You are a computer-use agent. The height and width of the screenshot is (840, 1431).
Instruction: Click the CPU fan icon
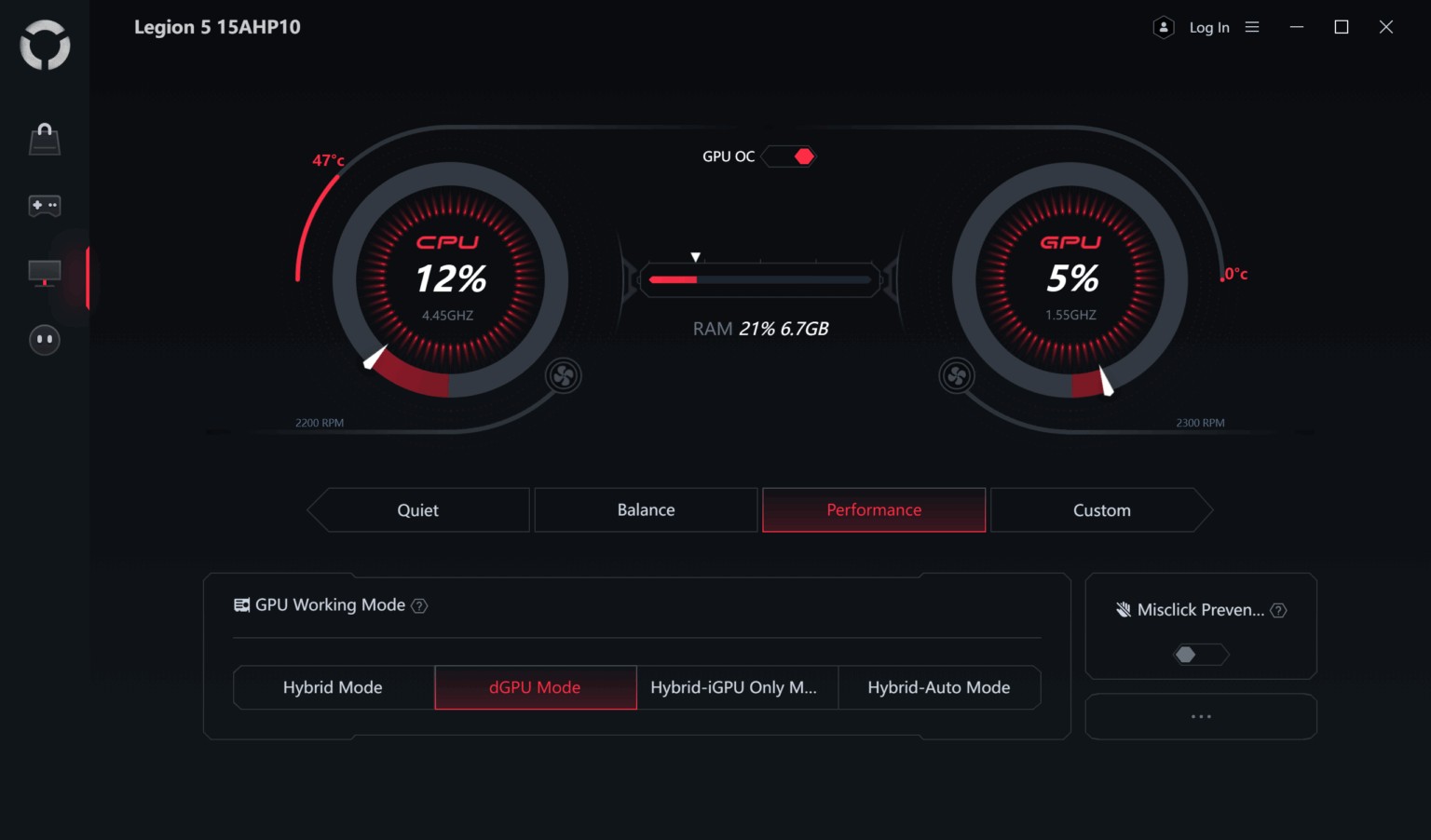click(x=564, y=376)
